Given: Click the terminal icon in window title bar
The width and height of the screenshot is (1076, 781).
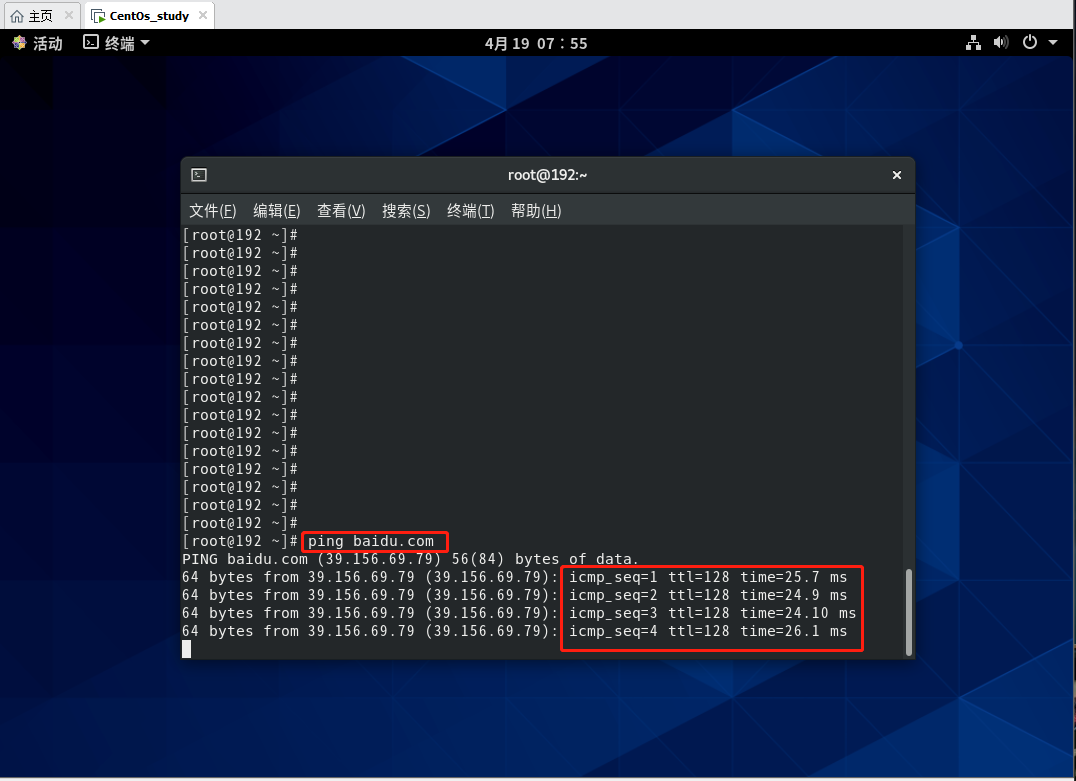Looking at the screenshot, I should [x=199, y=175].
